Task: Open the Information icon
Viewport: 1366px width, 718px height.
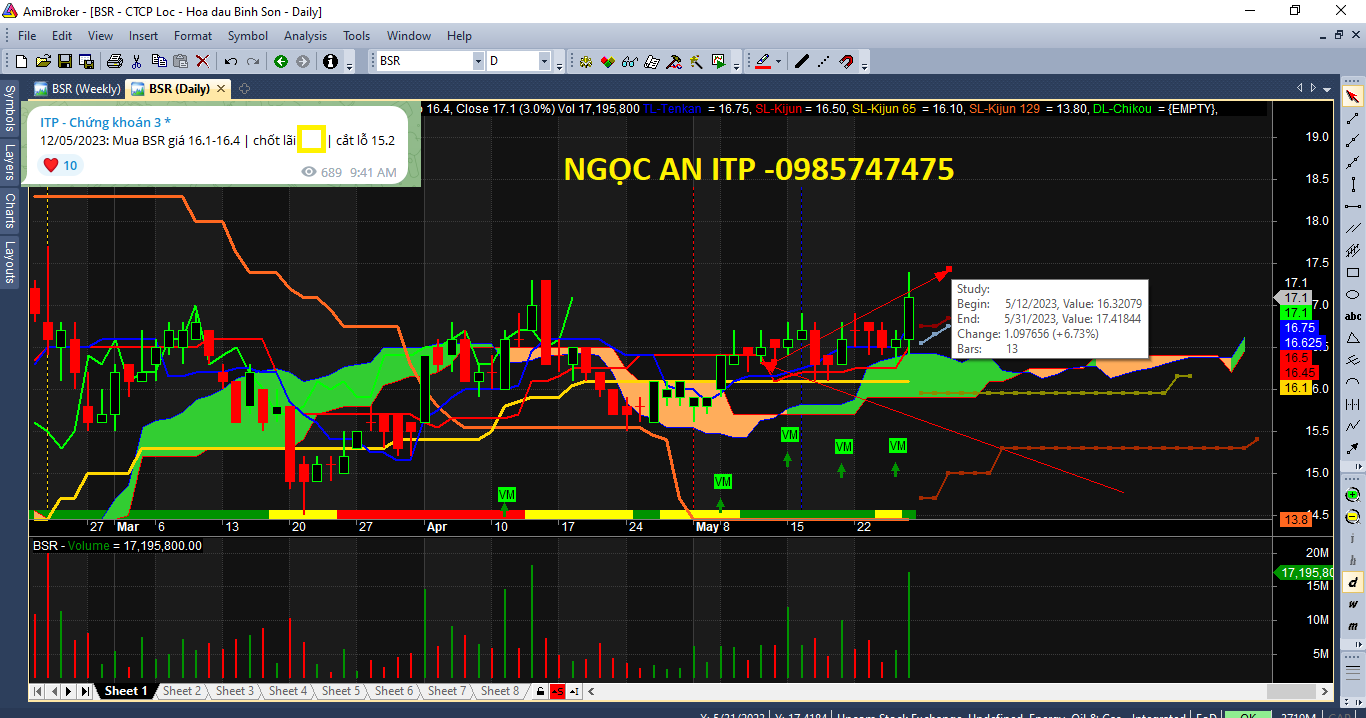Action: pyautogui.click(x=331, y=61)
